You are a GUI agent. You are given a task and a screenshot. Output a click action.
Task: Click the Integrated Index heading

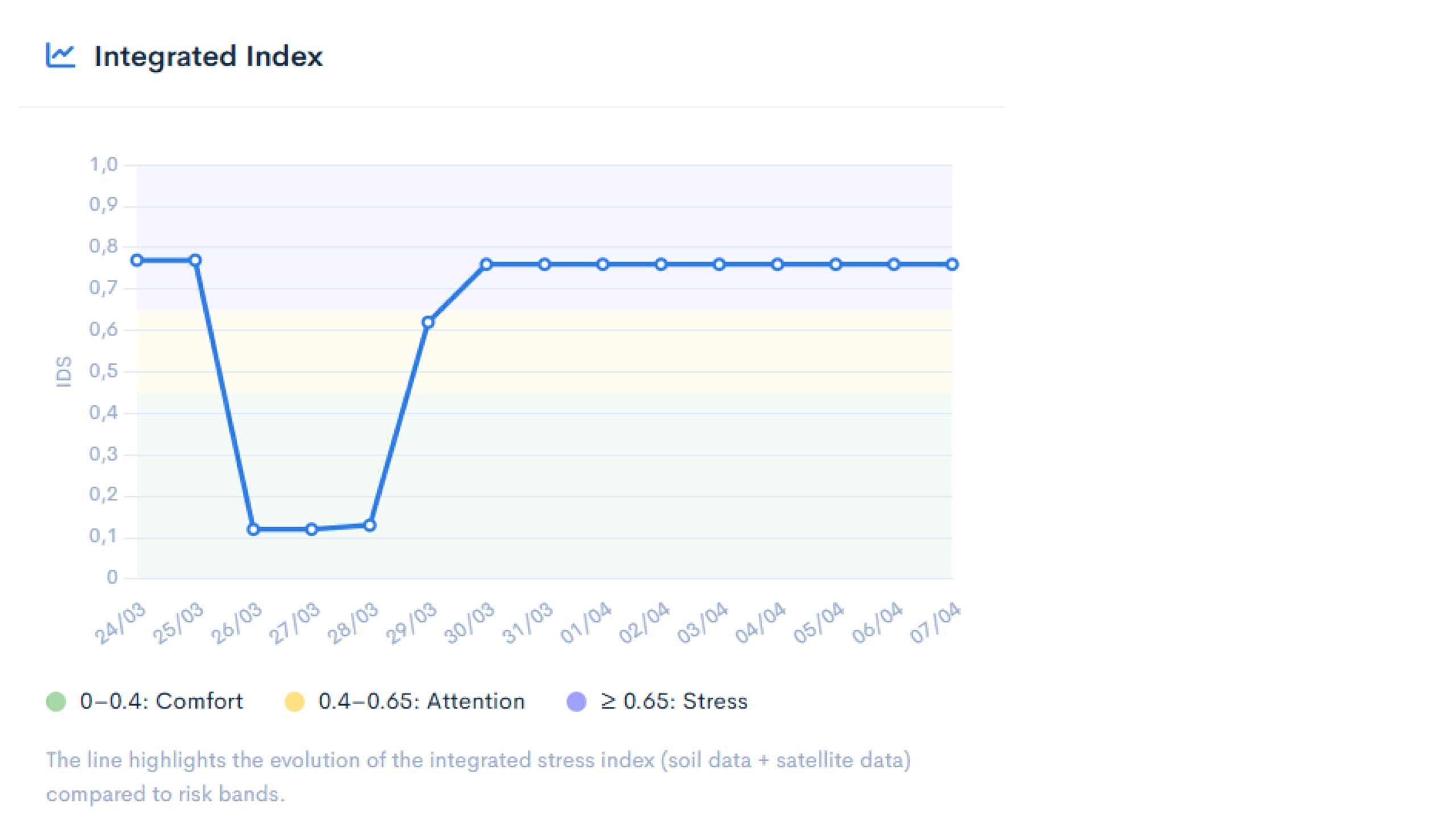pos(208,56)
